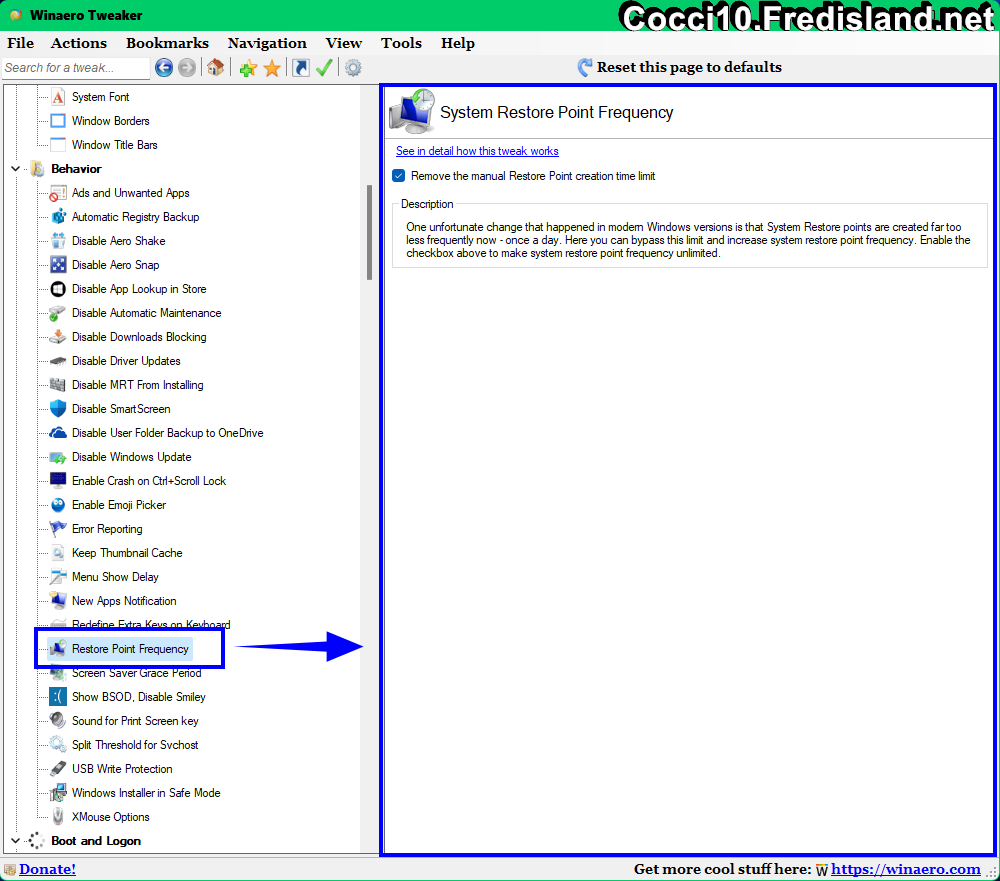
Task: Open bookmarks gold star icon
Action: click(272, 68)
